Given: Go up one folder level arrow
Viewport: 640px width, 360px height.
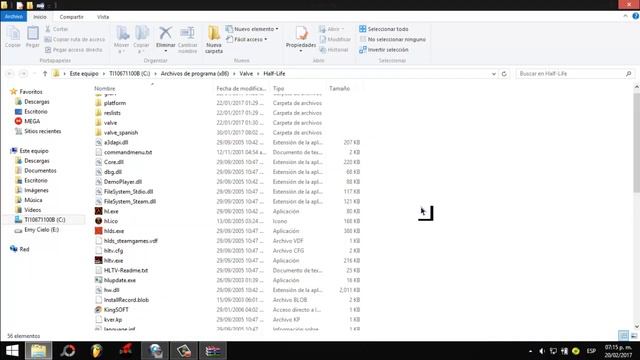Looking at the screenshot, I should click(x=45, y=73).
